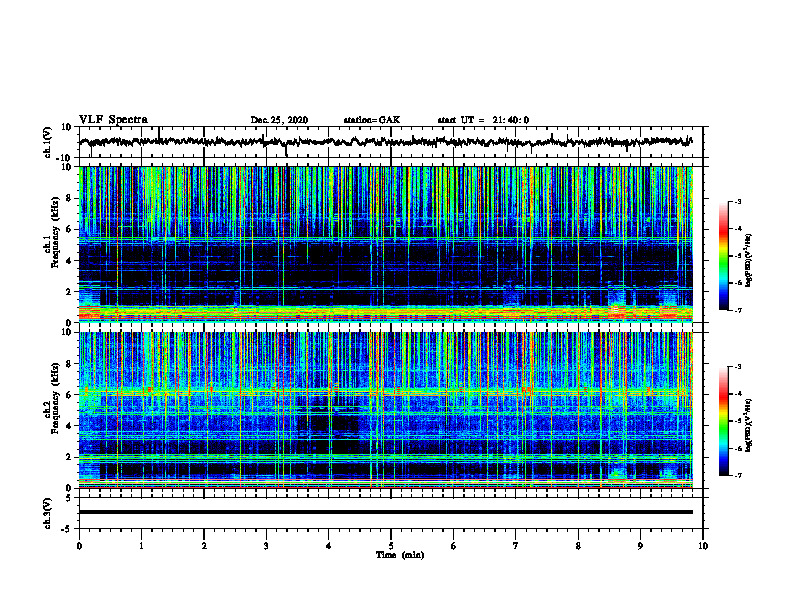Select the ch.1 color bar log(PSD) label

point(749,261)
